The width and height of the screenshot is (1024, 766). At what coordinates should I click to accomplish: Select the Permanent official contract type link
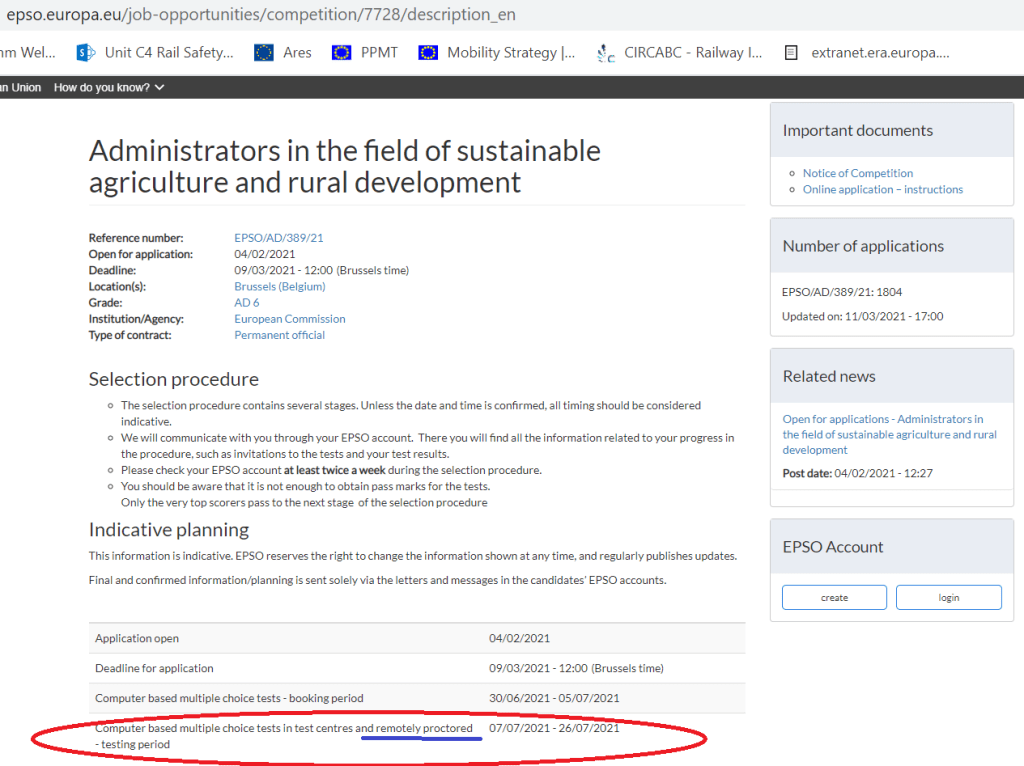pyautogui.click(x=279, y=335)
